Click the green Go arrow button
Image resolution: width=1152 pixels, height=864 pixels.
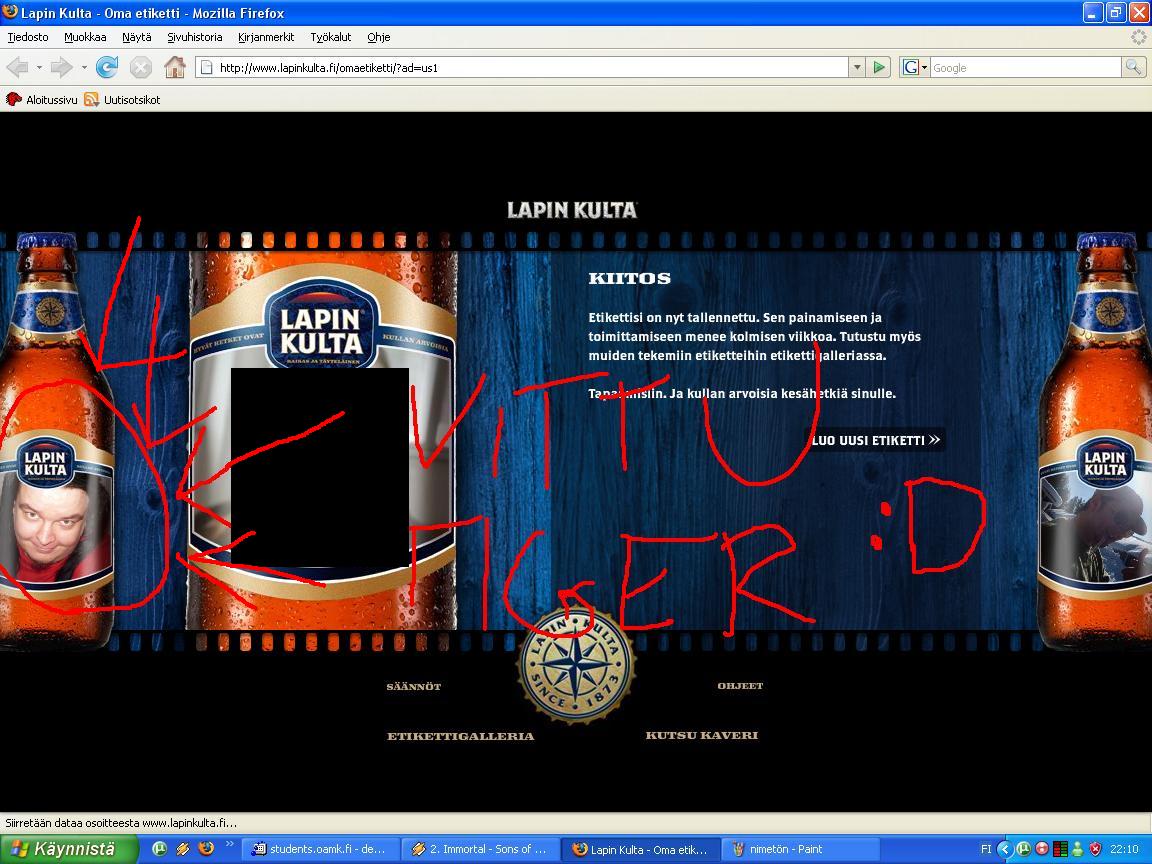pyautogui.click(x=879, y=68)
